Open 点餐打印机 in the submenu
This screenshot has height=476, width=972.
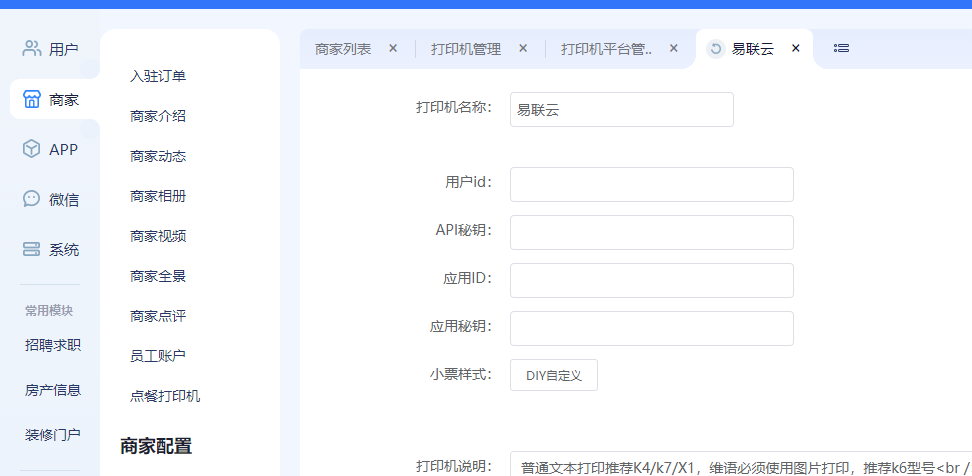(x=165, y=396)
